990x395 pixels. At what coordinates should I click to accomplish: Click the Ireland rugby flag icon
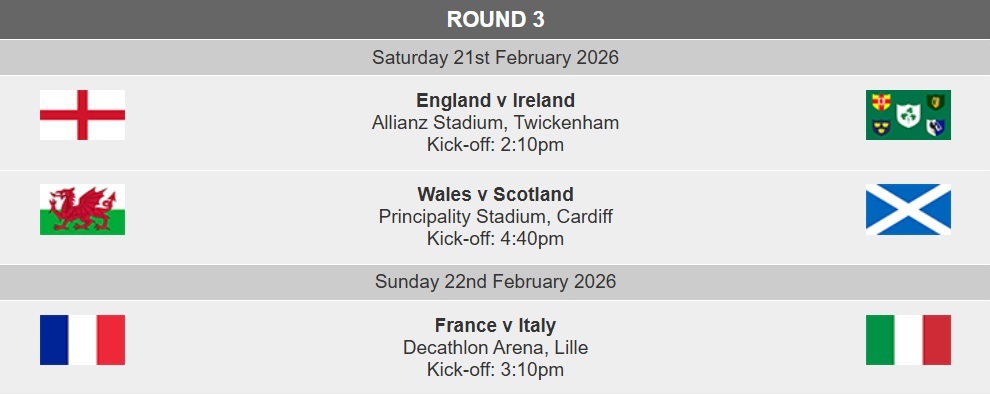pyautogui.click(x=908, y=115)
